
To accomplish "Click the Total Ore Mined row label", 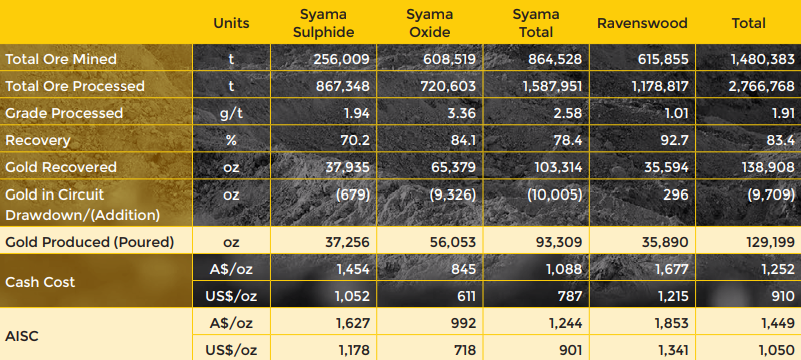I will pyautogui.click(x=61, y=59).
